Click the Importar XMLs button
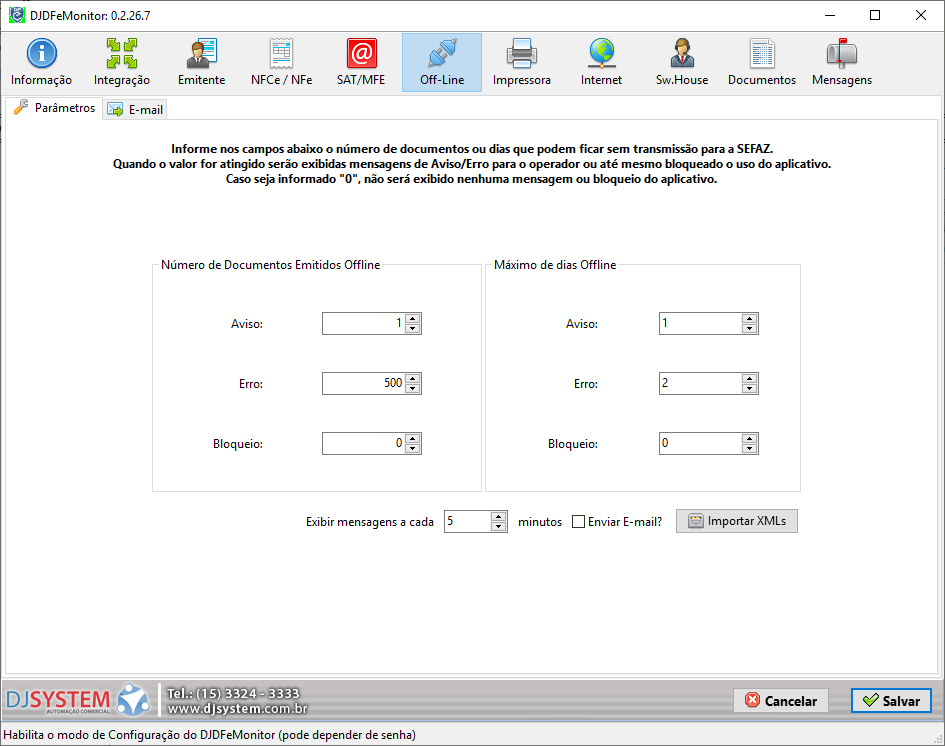Screen dimensions: 945x746 point(736,521)
